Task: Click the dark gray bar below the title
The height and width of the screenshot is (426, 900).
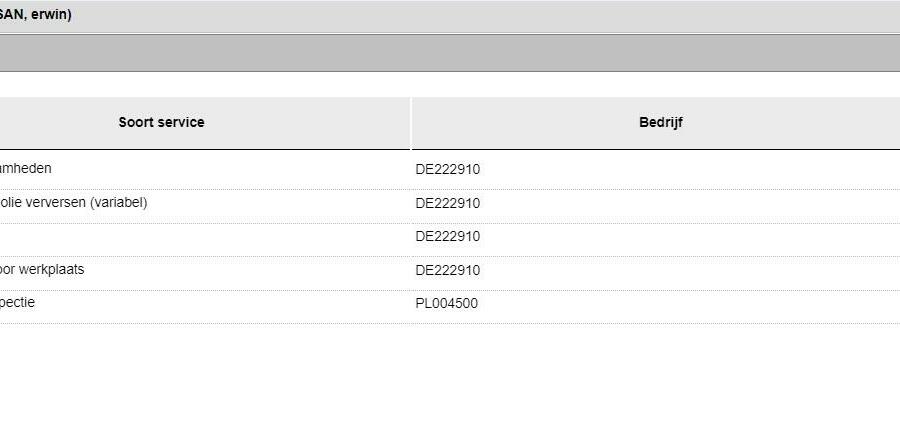Action: pyautogui.click(x=450, y=53)
